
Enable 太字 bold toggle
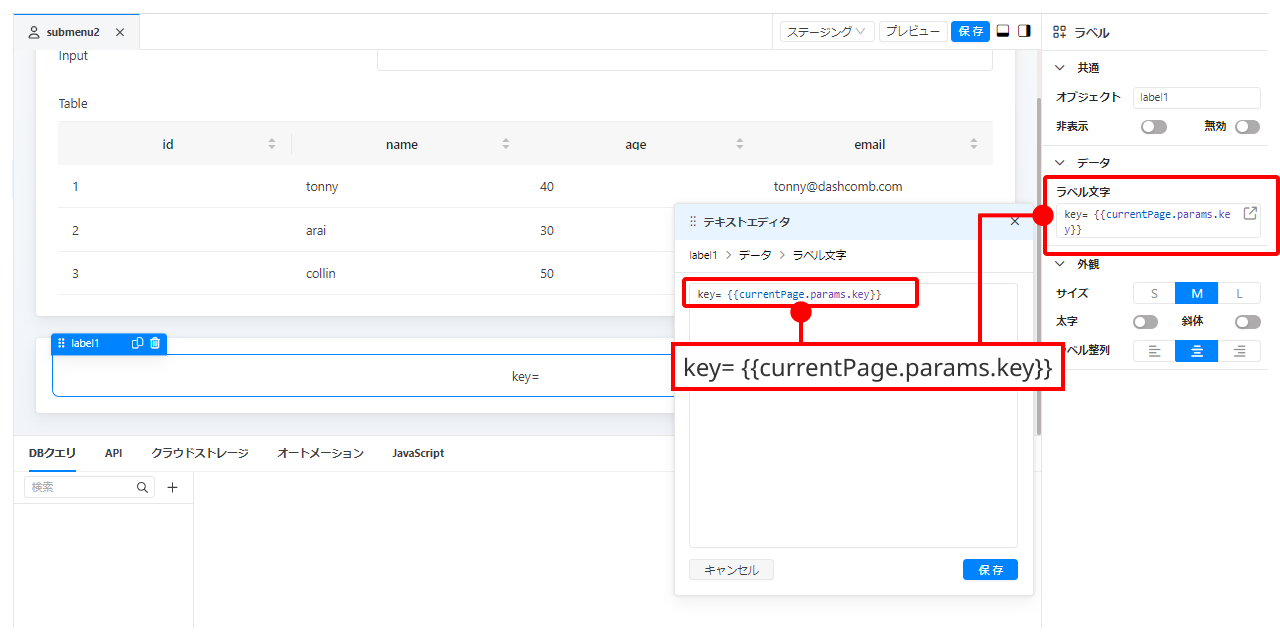[x=1145, y=322]
